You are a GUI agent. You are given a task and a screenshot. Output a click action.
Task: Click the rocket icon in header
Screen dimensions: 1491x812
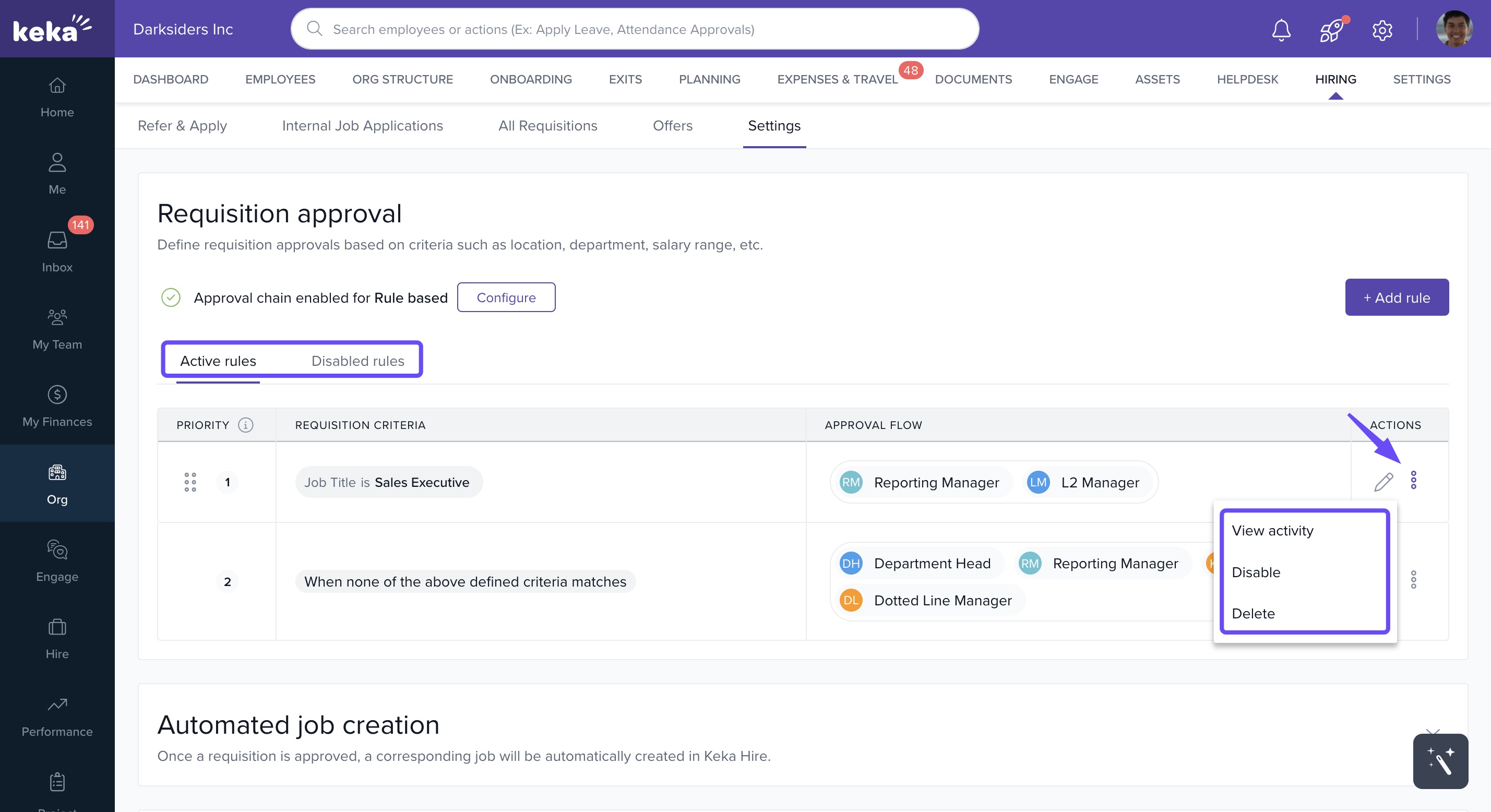(x=1331, y=30)
